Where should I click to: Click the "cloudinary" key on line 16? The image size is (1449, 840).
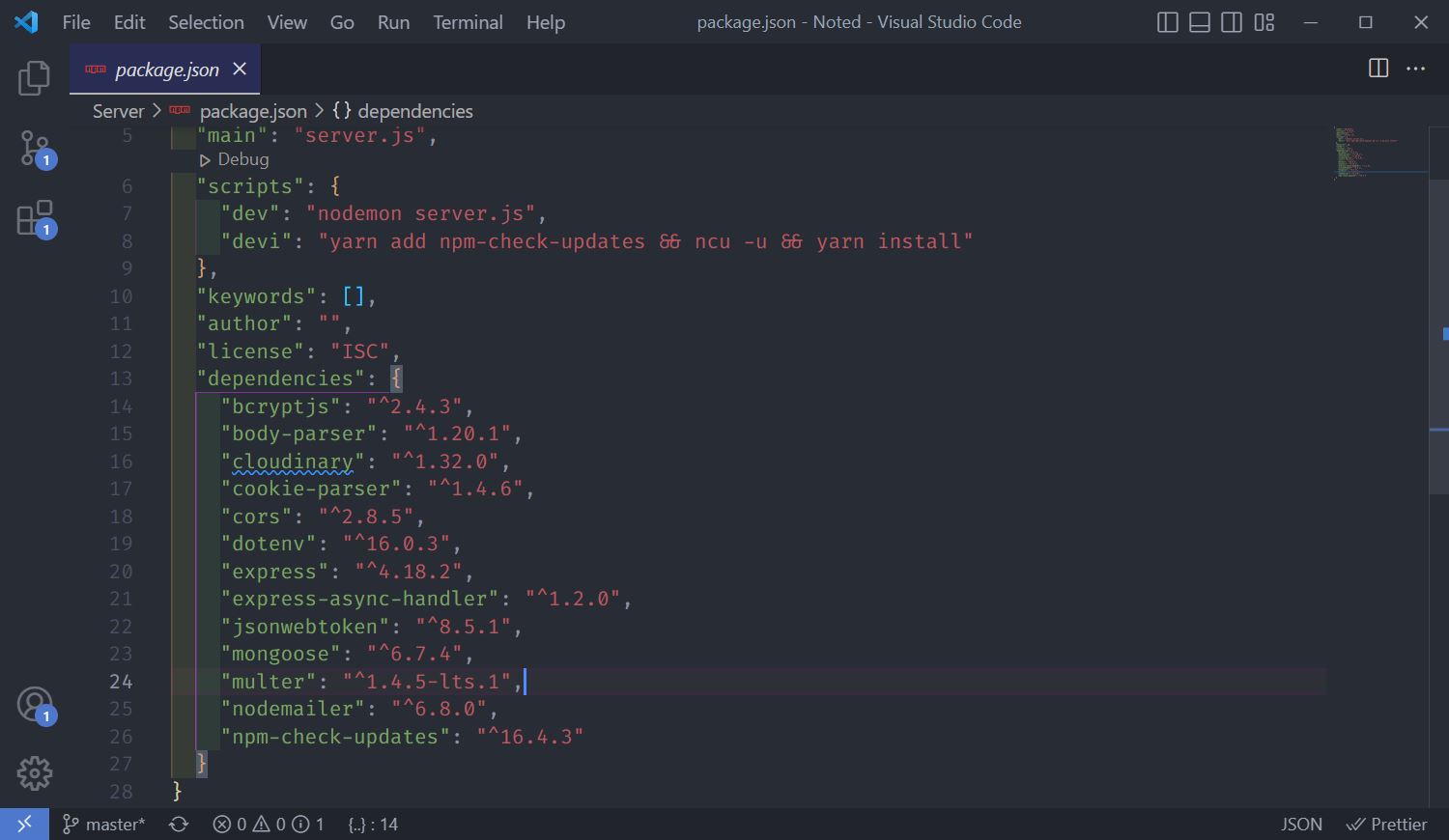point(293,462)
